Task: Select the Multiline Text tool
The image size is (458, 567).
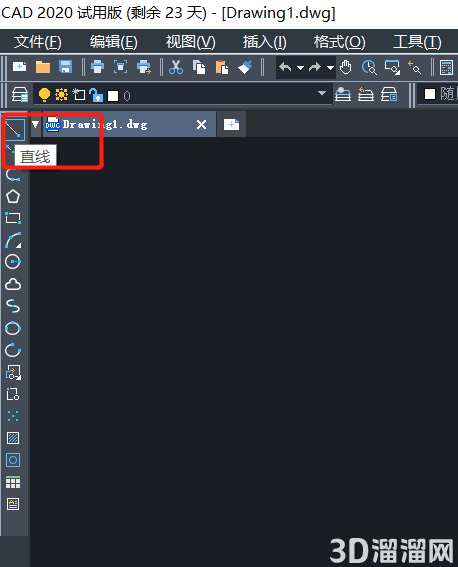Action: [x=13, y=504]
